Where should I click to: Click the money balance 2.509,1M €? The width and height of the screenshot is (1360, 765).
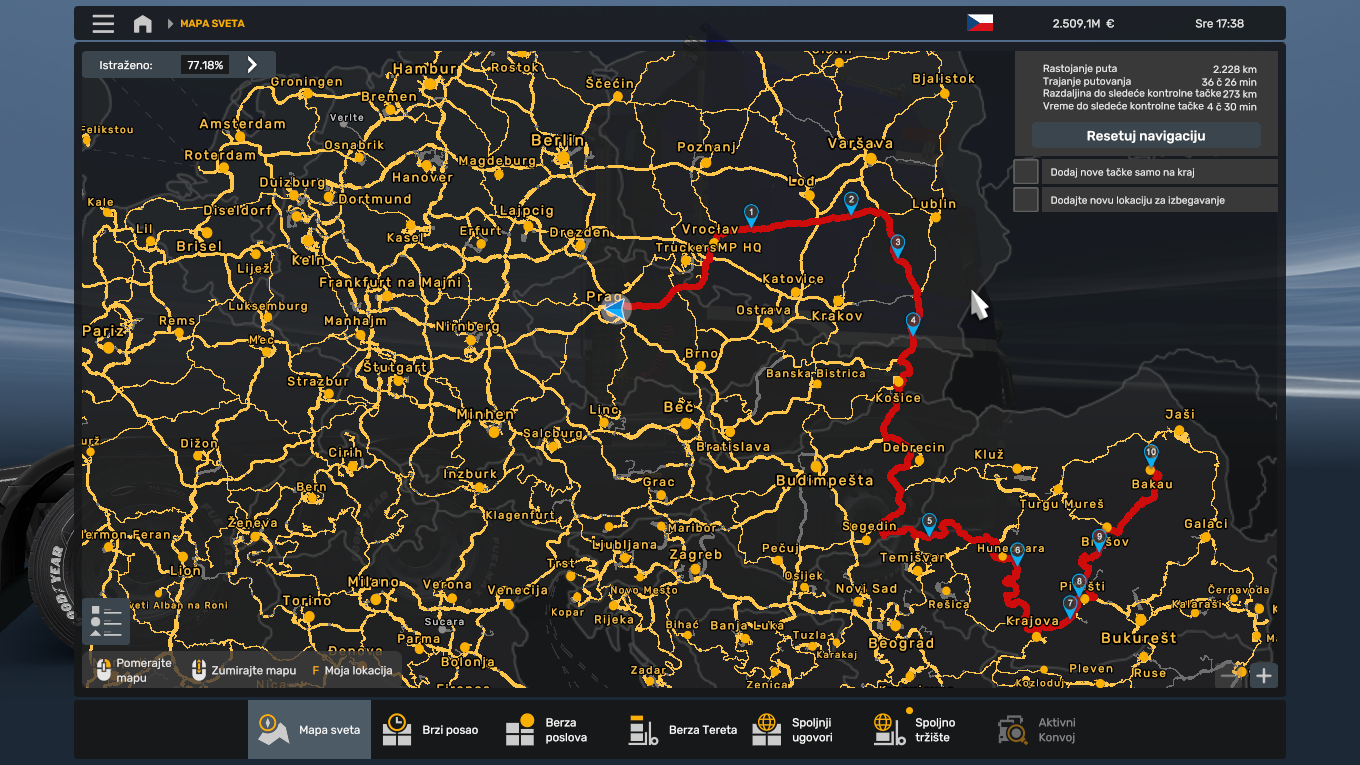(1083, 23)
